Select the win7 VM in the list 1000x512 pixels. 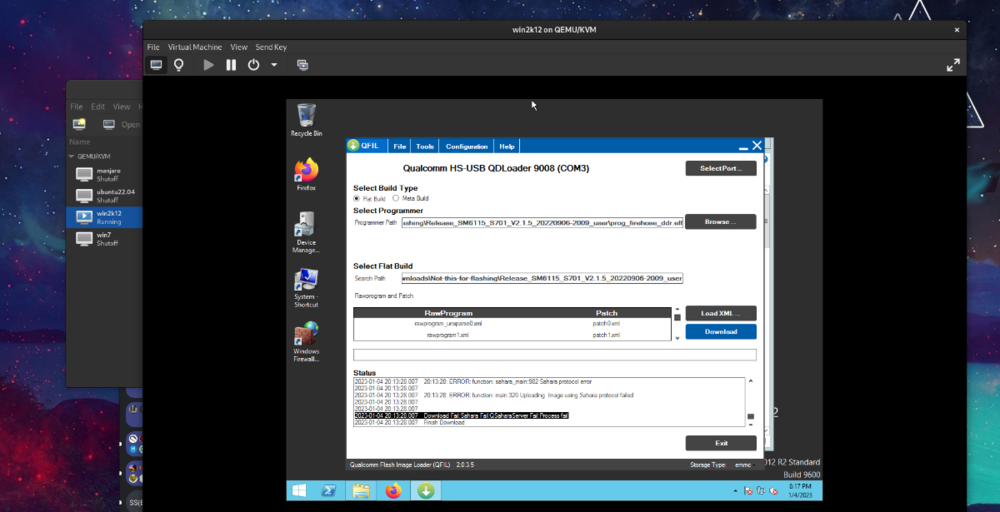tap(105, 238)
